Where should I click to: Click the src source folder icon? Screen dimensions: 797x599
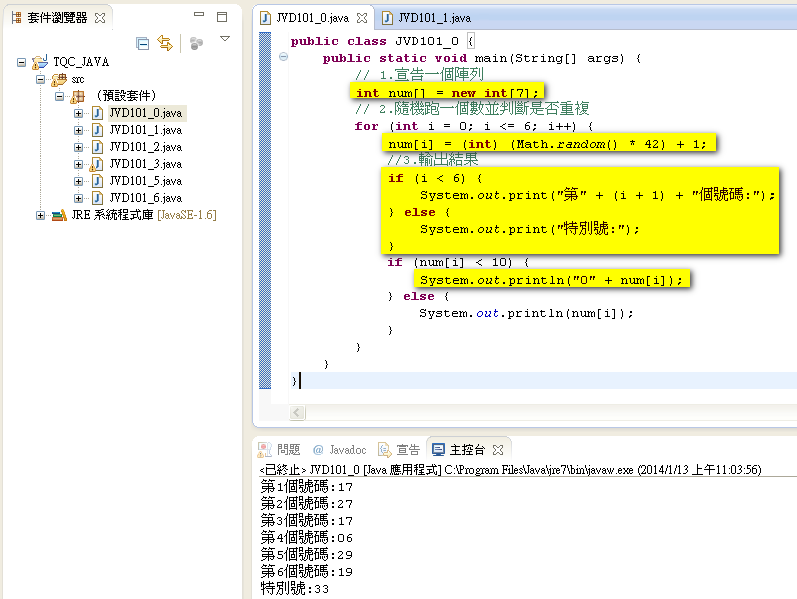pyautogui.click(x=59, y=79)
